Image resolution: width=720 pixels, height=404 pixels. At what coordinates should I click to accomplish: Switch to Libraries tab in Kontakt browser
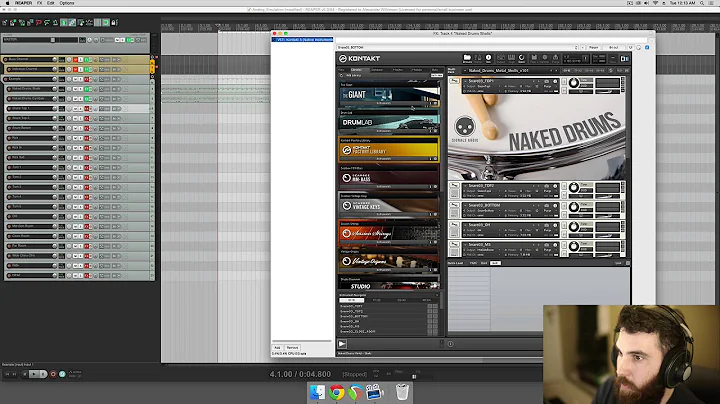356,70
